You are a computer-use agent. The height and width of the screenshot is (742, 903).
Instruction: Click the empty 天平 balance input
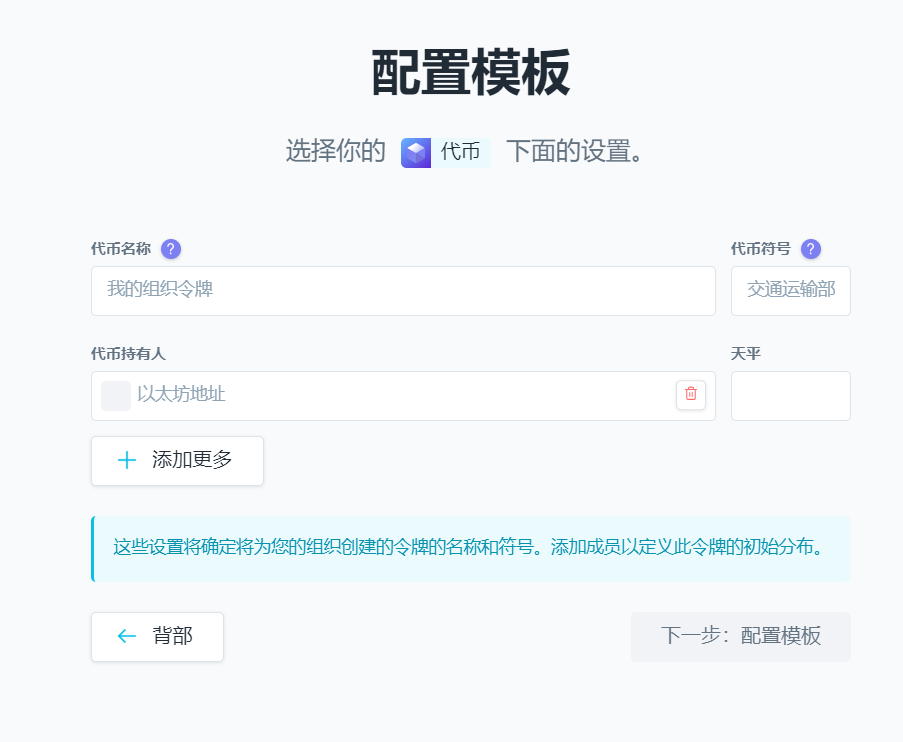790,396
